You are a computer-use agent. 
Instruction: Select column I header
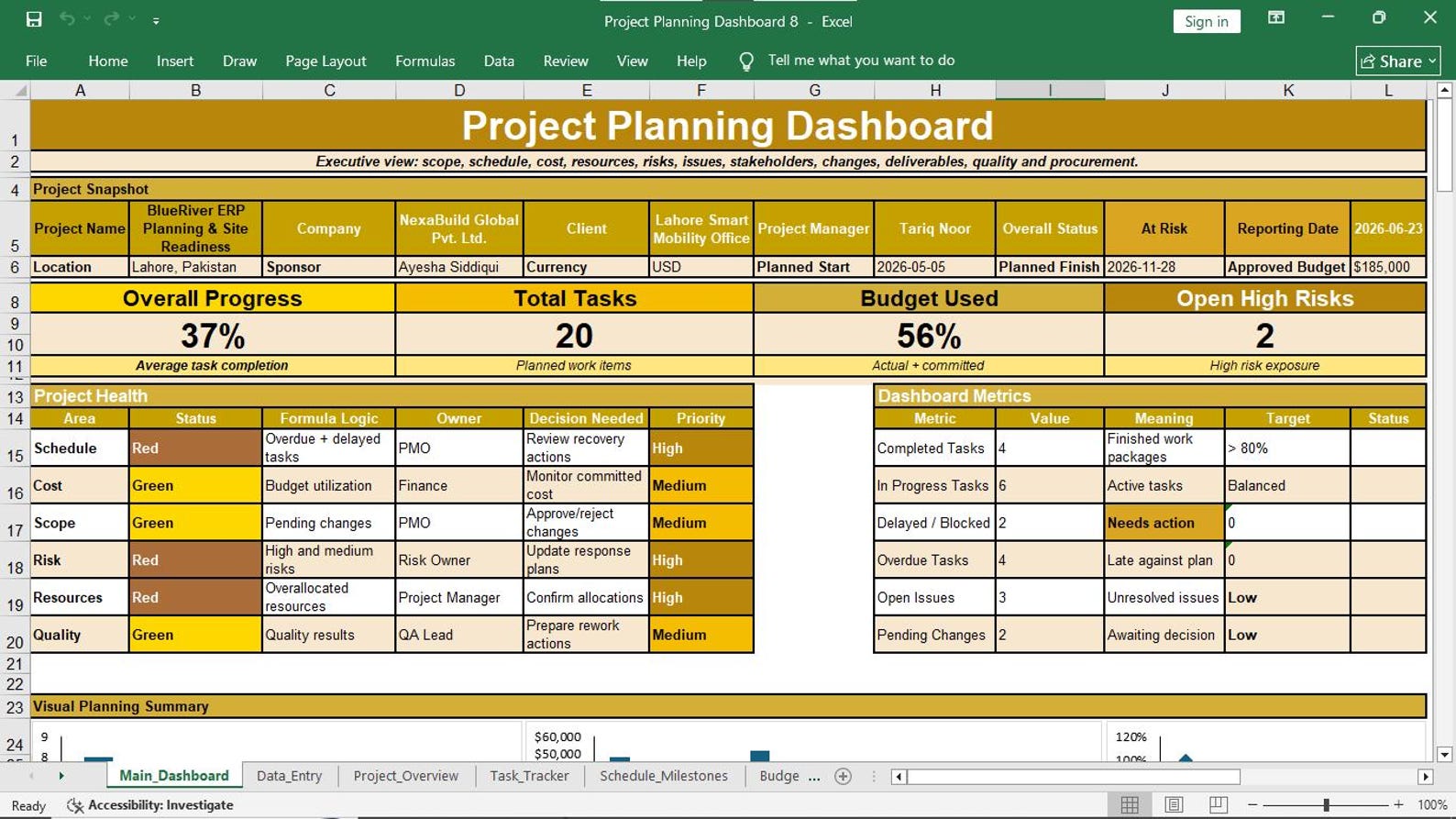pos(1050,90)
